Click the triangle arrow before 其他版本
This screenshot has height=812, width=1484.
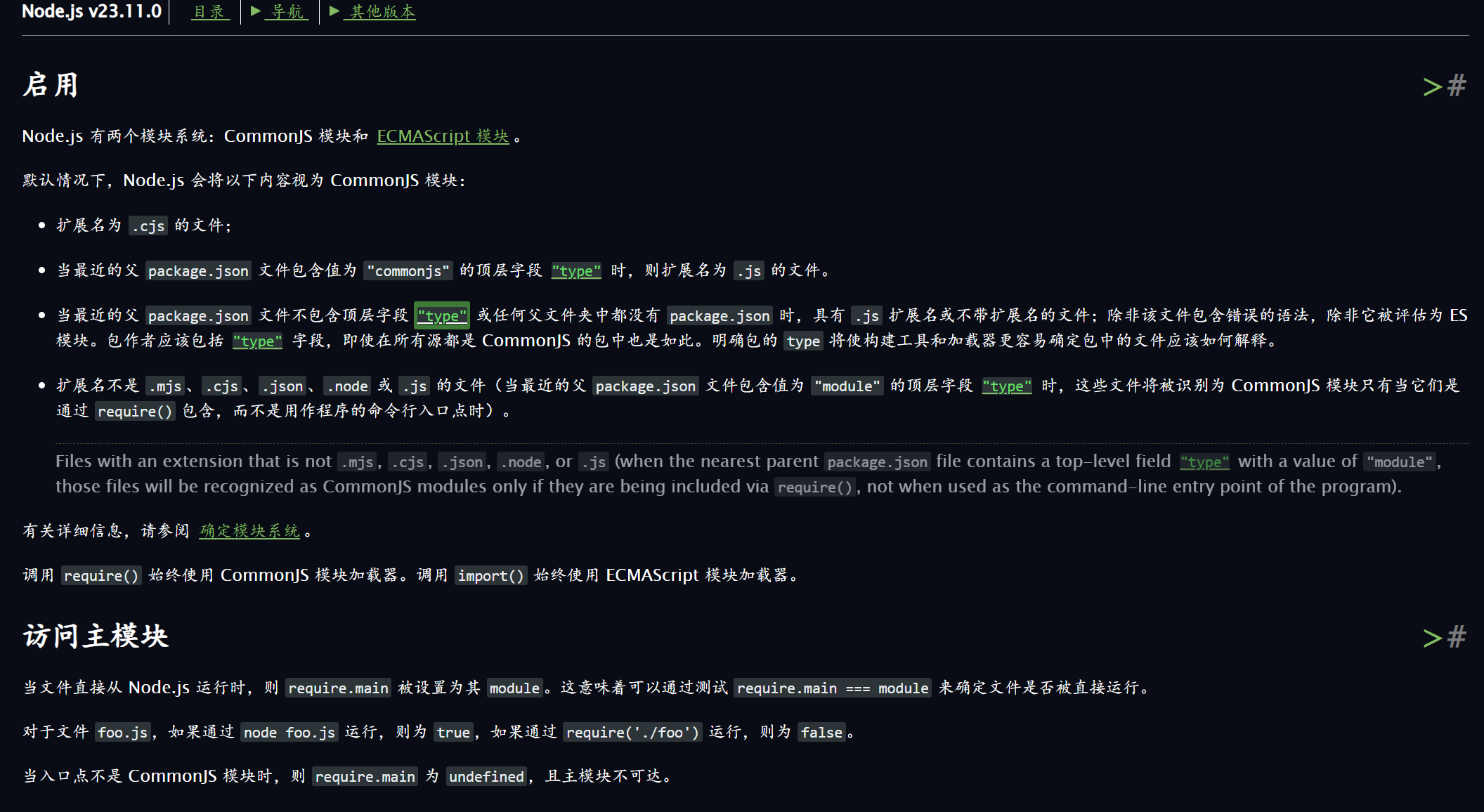(334, 11)
